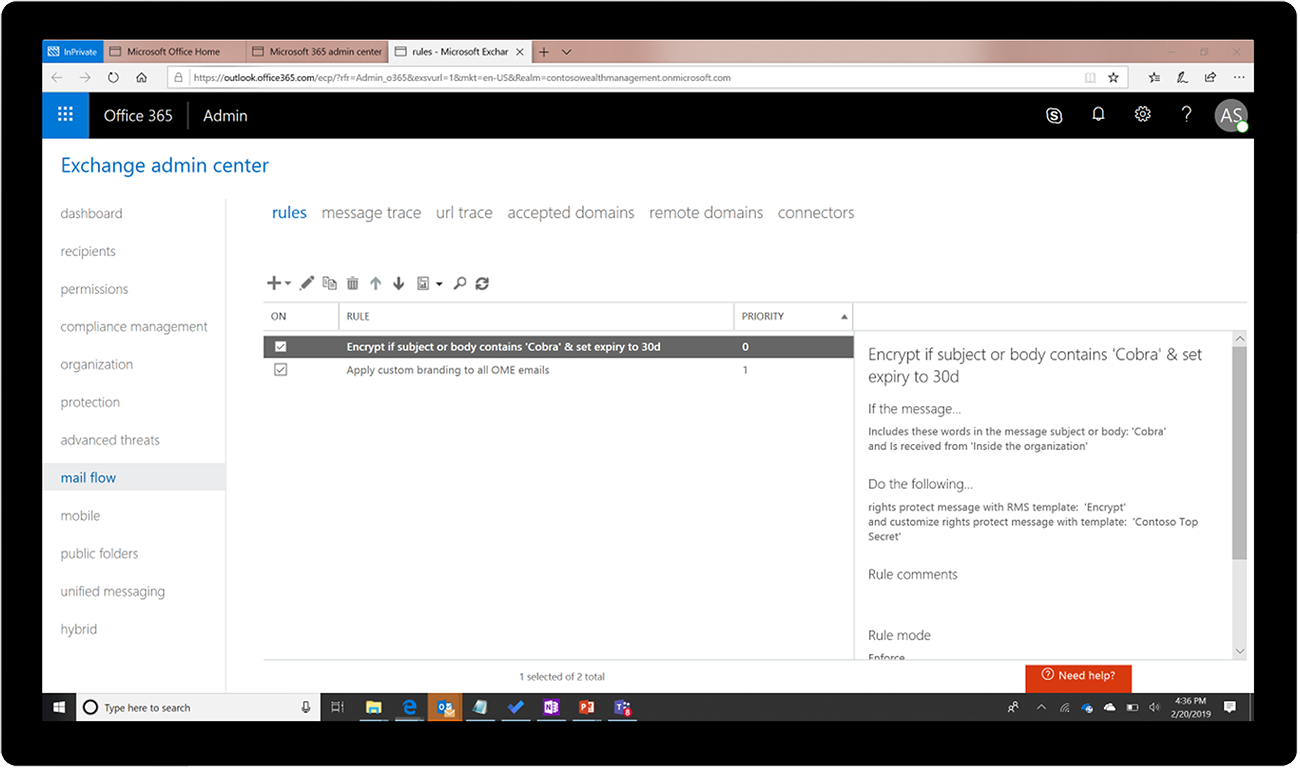Image resolution: width=1300 pixels, height=769 pixels.
Task: Click the Need help button
Action: tap(1078, 678)
